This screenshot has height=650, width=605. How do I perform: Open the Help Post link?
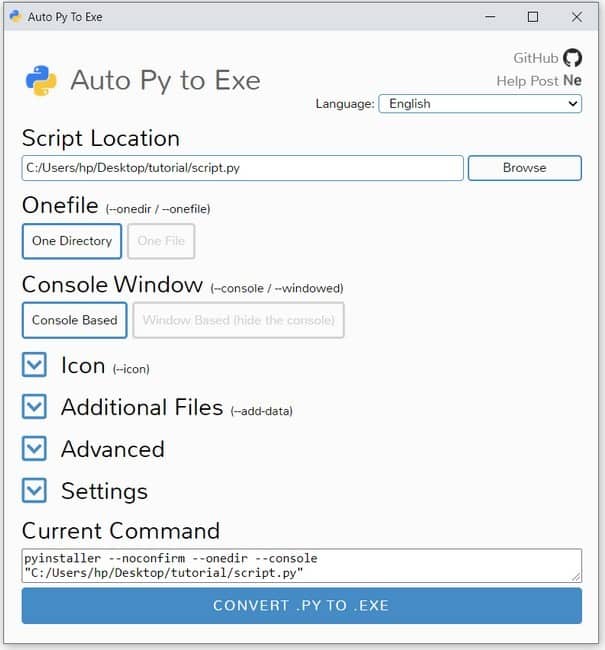point(527,81)
